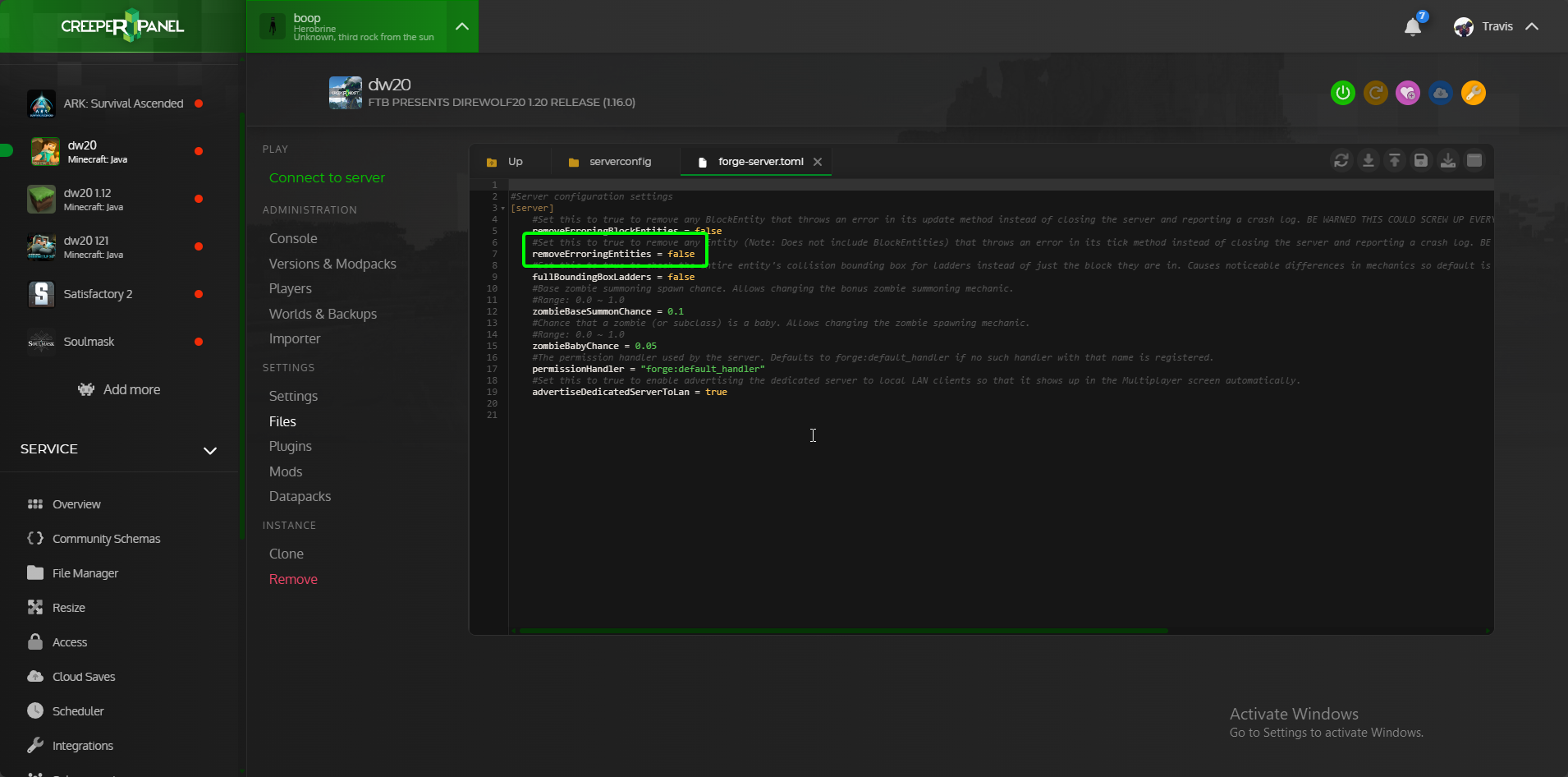Click the permissionHandler forge:default_handler value
The image size is (1568, 777).
click(x=703, y=369)
